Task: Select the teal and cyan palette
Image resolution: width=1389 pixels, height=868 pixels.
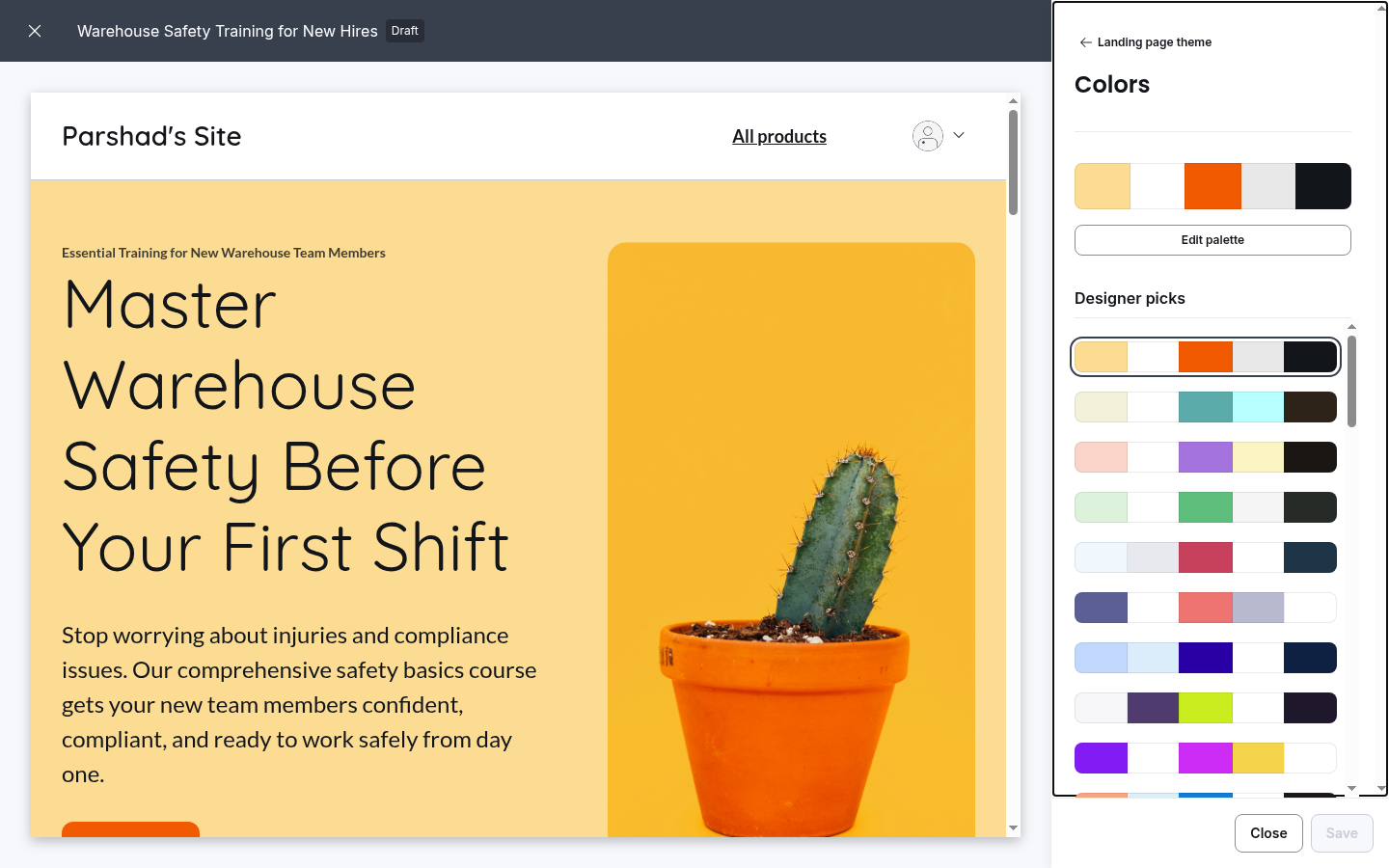Action: [x=1206, y=407]
